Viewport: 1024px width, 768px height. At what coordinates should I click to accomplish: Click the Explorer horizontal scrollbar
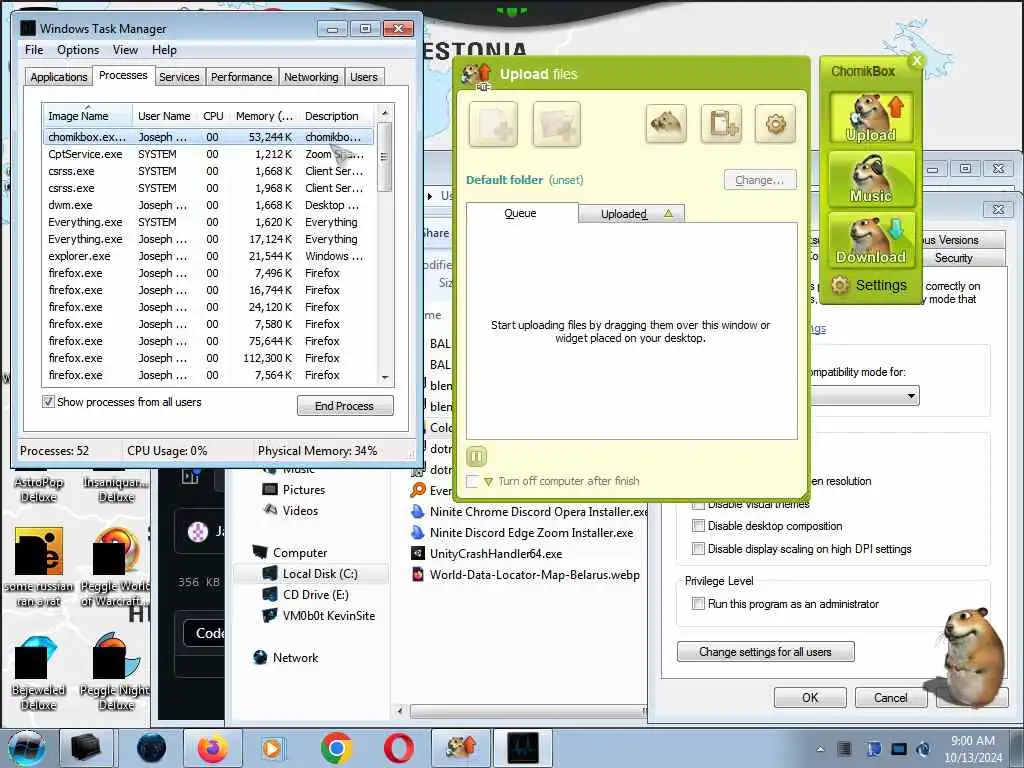click(x=526, y=711)
